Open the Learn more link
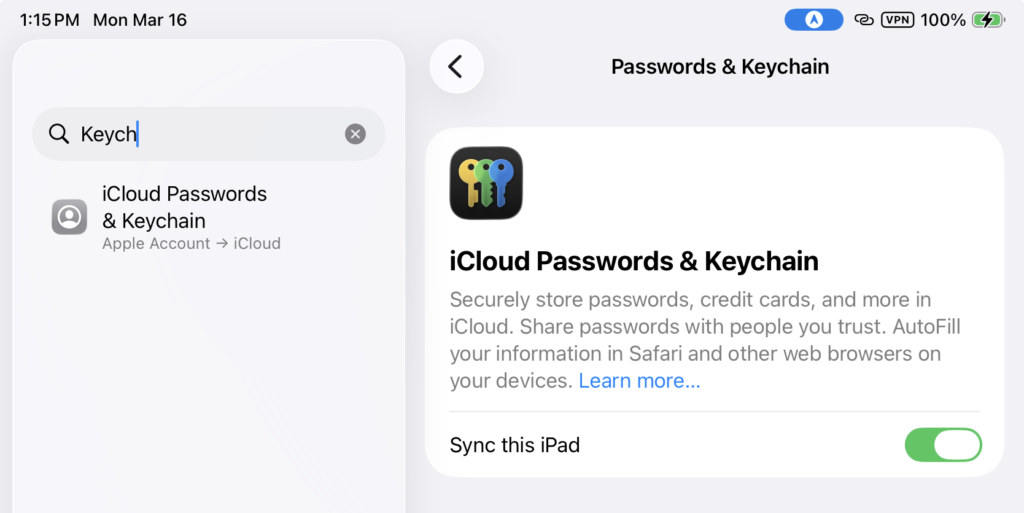This screenshot has height=513, width=1024. 639,381
